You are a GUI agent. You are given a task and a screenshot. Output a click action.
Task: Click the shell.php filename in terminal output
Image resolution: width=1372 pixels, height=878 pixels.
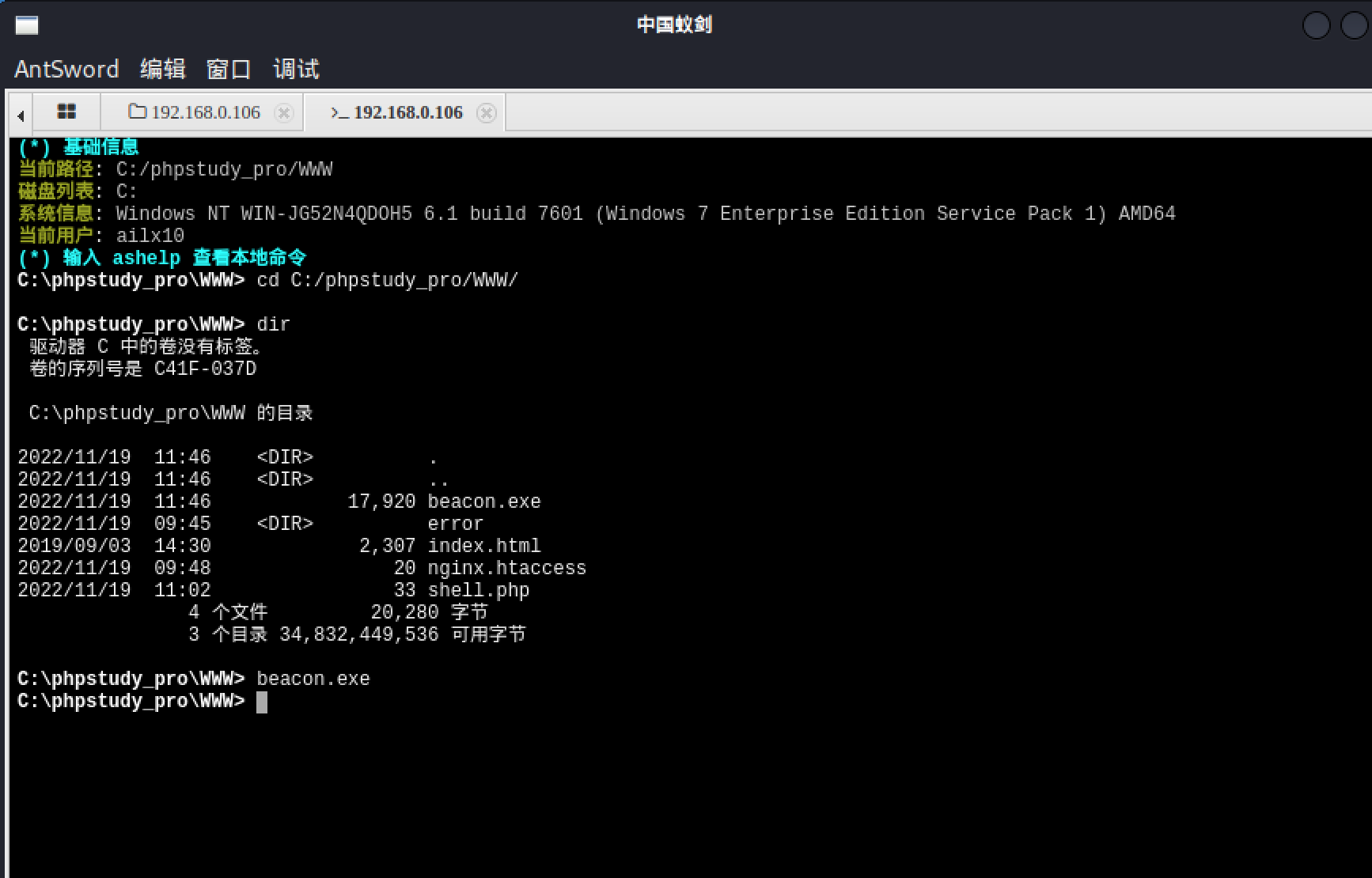click(479, 589)
